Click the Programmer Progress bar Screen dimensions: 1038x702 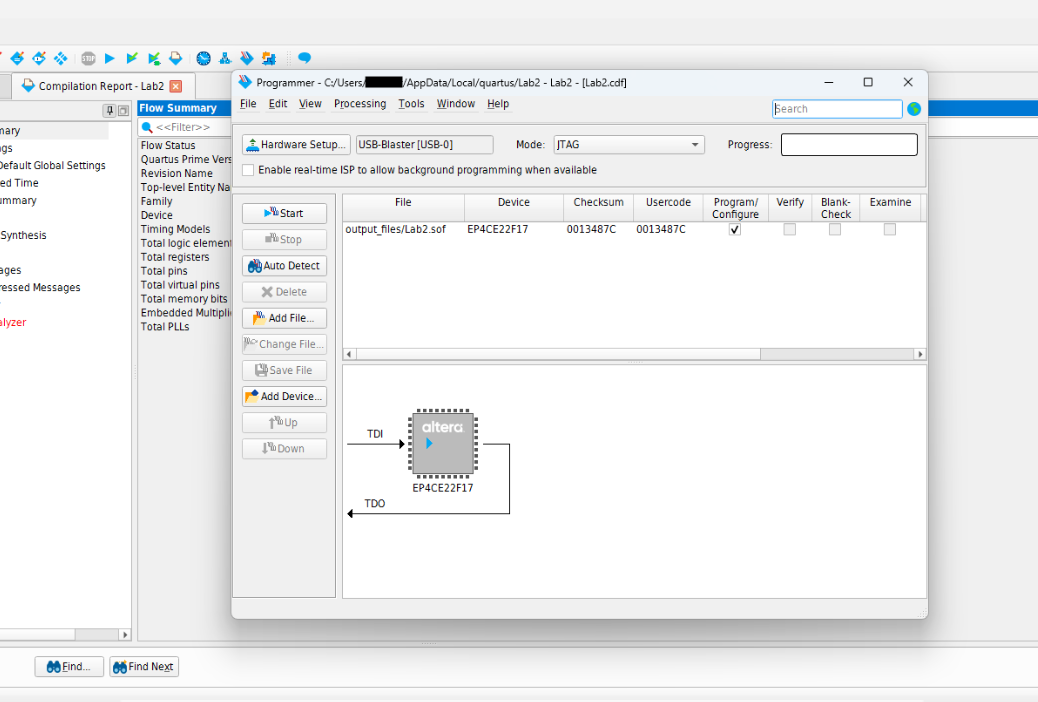coord(849,144)
